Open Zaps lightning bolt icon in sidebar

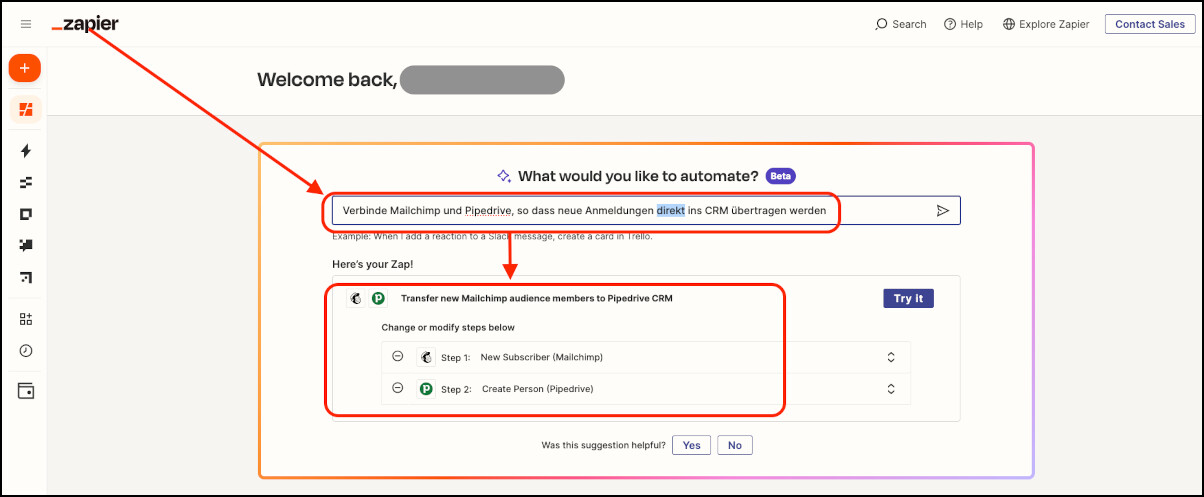click(26, 151)
